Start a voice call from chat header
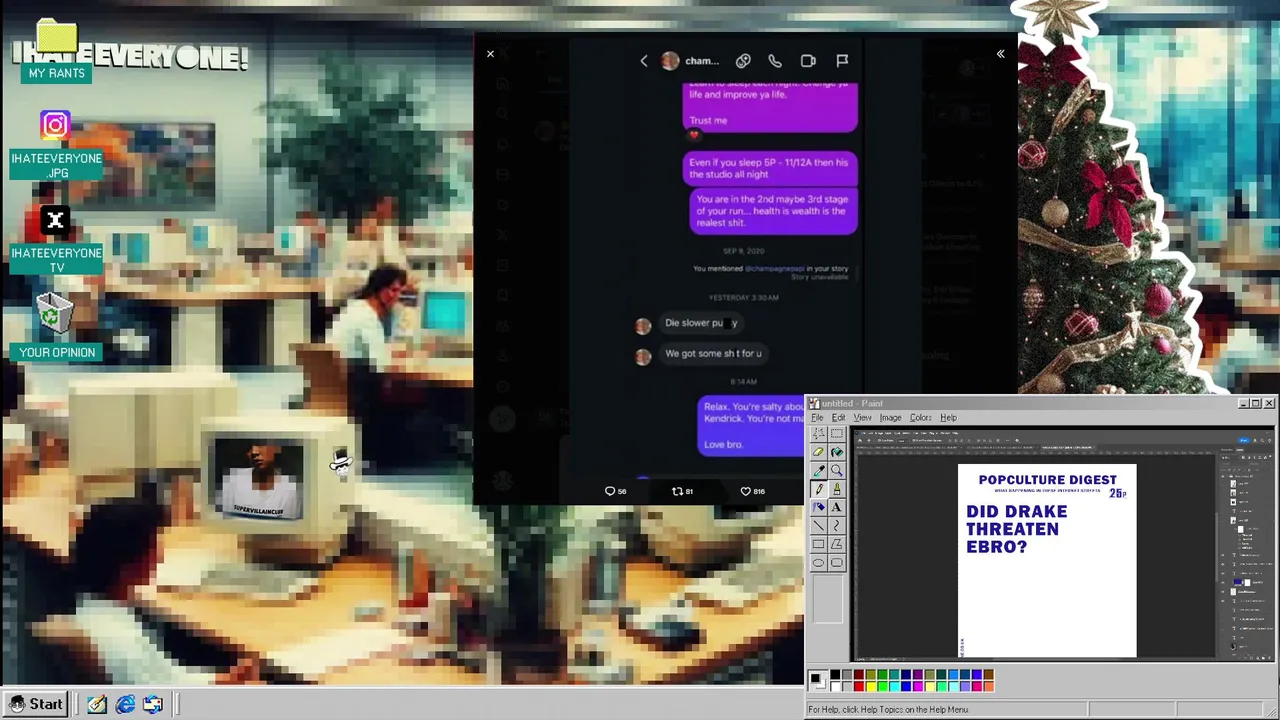1280x720 pixels. click(x=775, y=61)
